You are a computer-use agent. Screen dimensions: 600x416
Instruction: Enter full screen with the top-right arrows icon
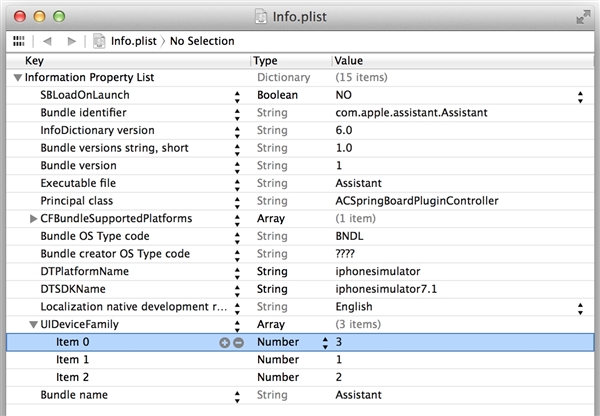(x=582, y=17)
